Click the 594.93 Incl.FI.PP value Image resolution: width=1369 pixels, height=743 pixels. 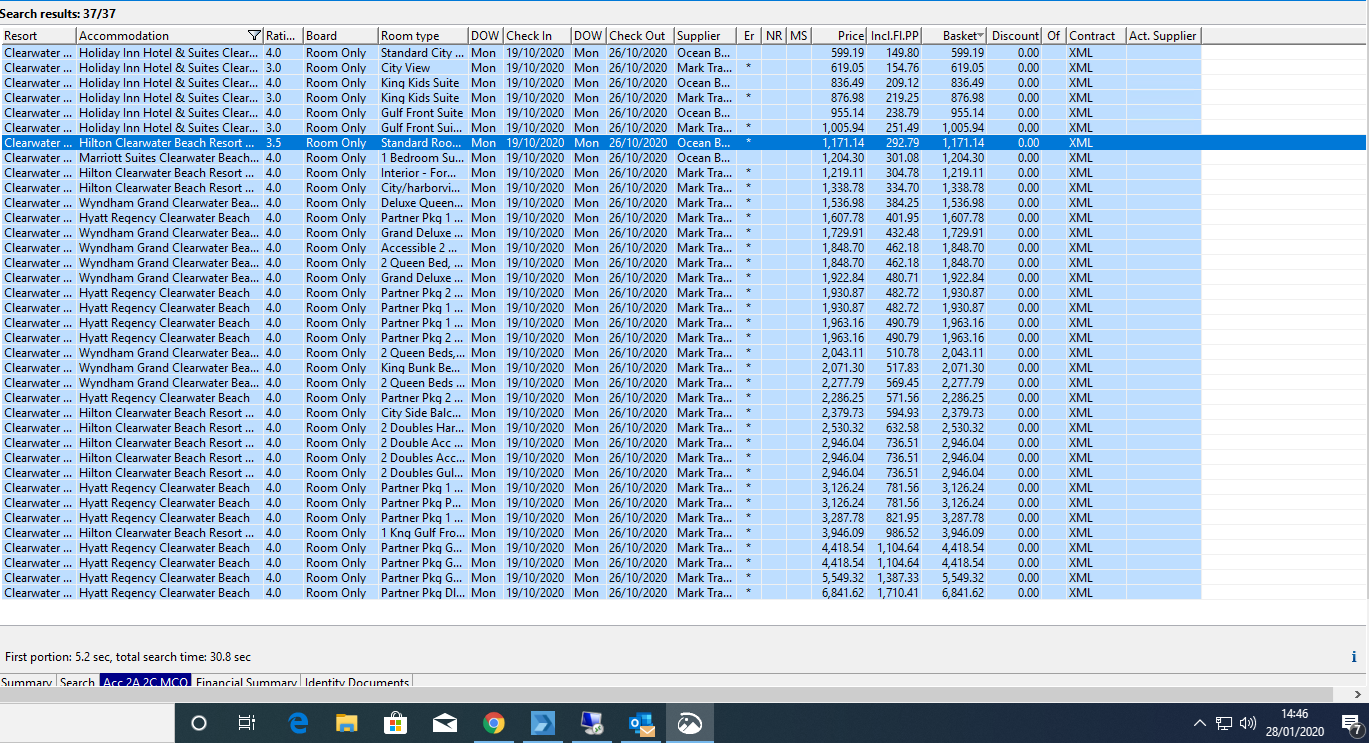tap(902, 413)
